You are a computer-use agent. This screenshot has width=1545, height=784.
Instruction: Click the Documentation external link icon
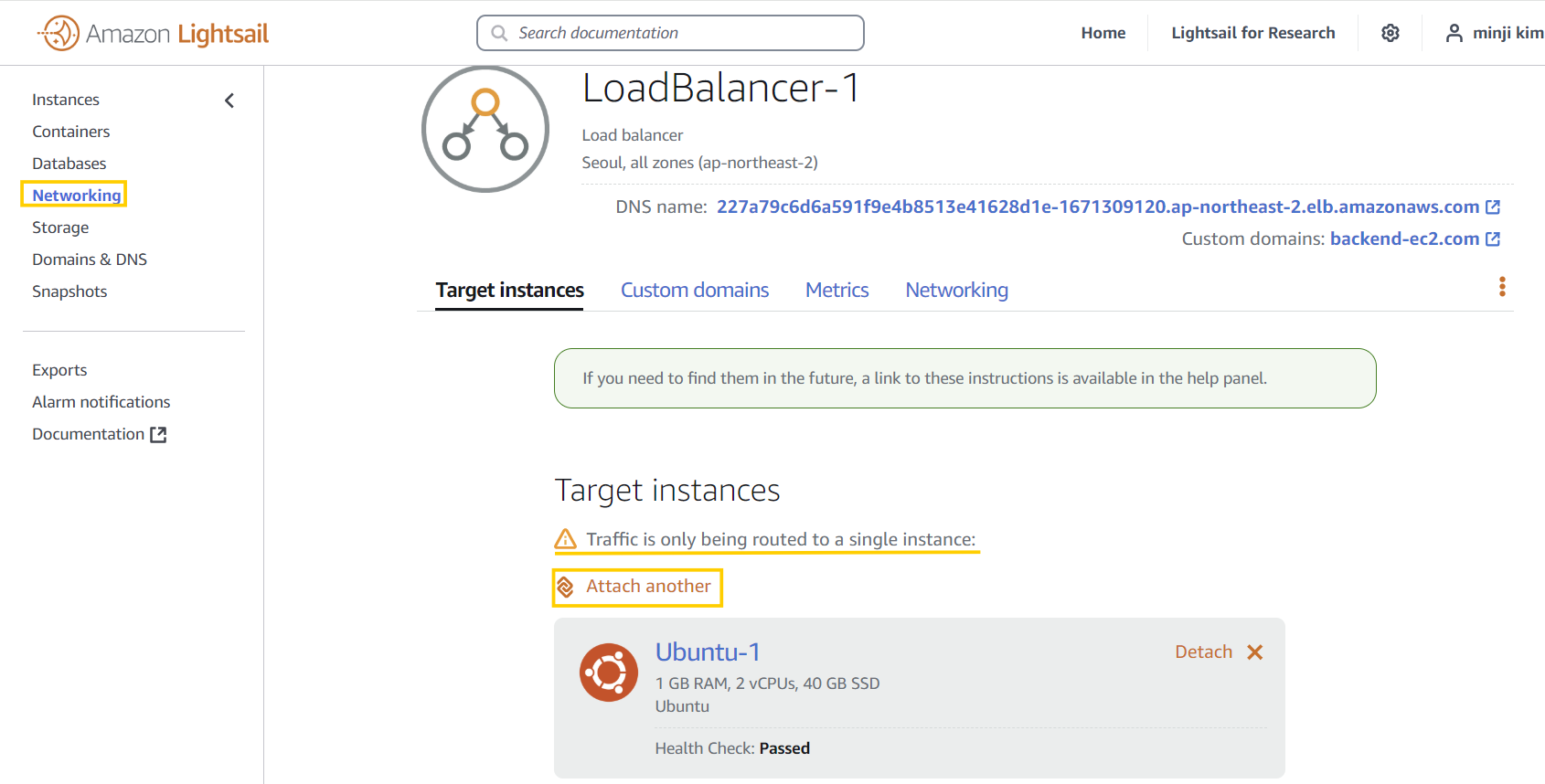point(158,435)
